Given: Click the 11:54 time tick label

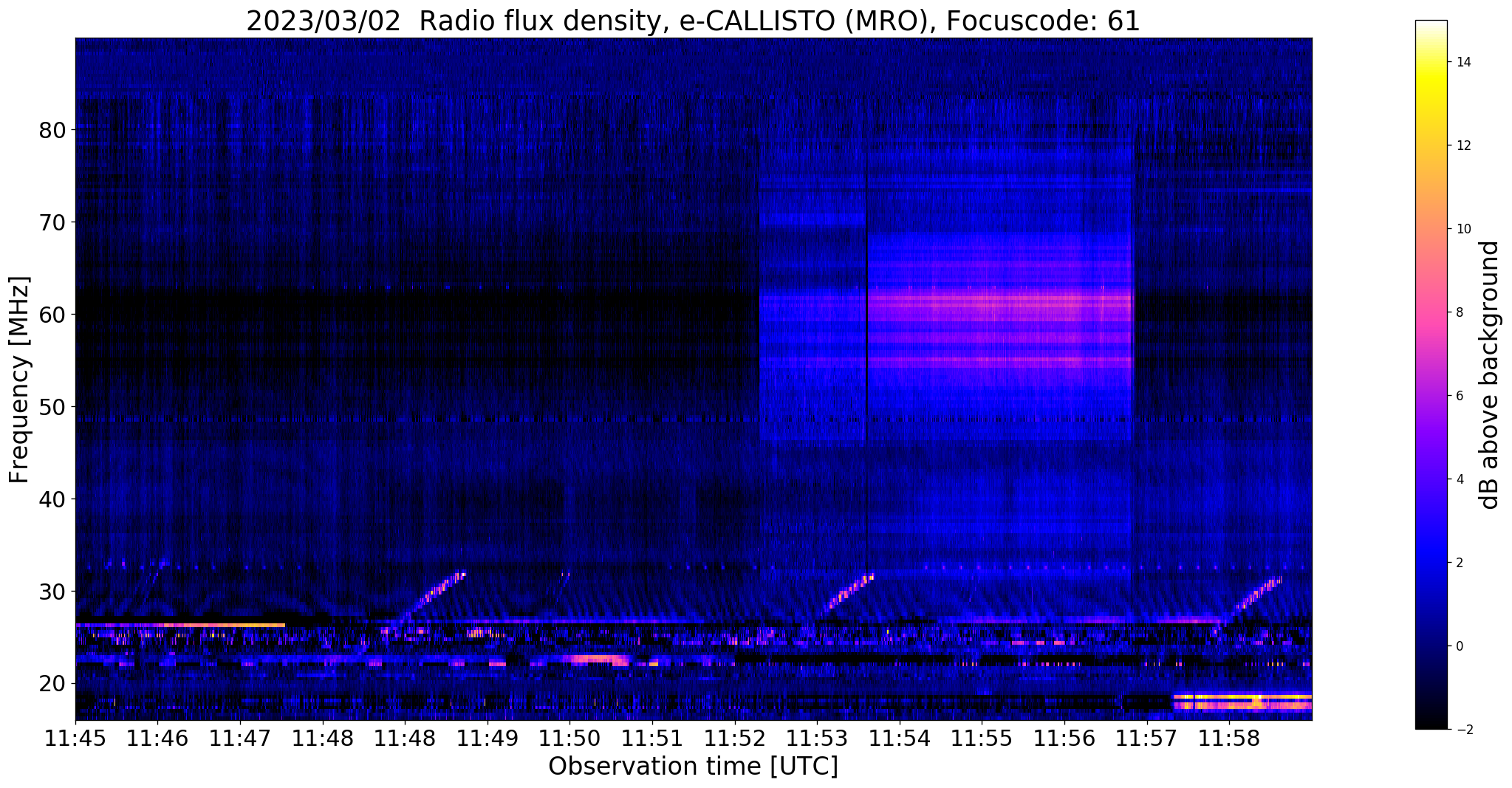Looking at the screenshot, I should click(899, 739).
